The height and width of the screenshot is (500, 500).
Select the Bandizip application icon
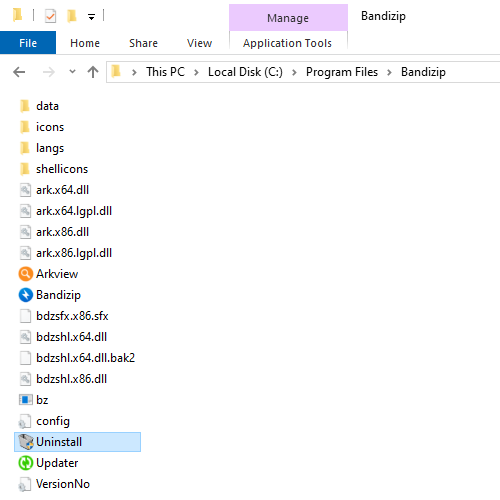pos(25,295)
